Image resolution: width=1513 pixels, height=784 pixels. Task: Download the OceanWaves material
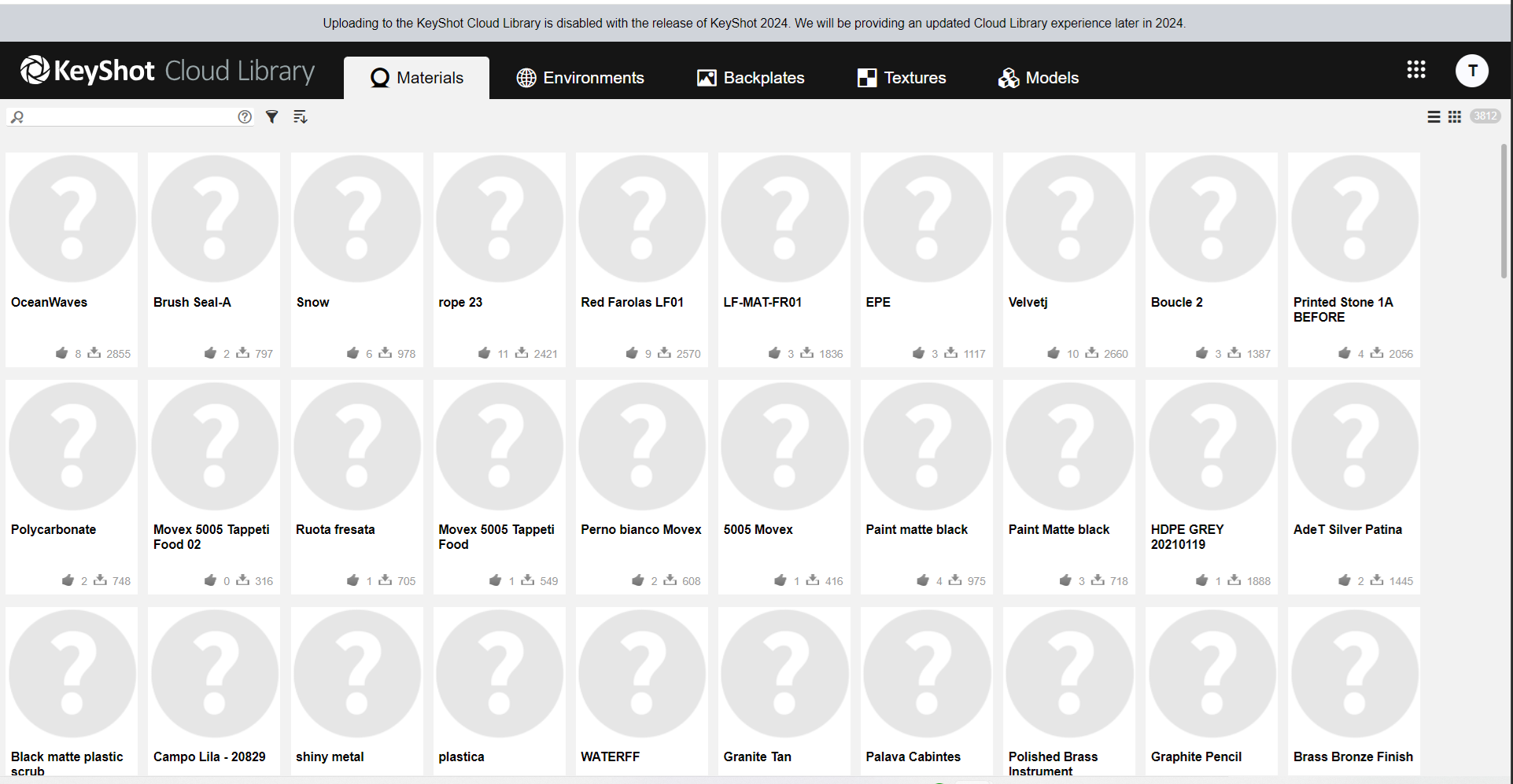click(94, 353)
